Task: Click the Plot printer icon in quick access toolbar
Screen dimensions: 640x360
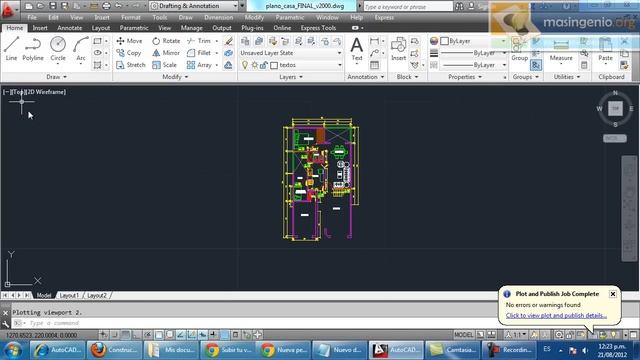Action: [106, 6]
